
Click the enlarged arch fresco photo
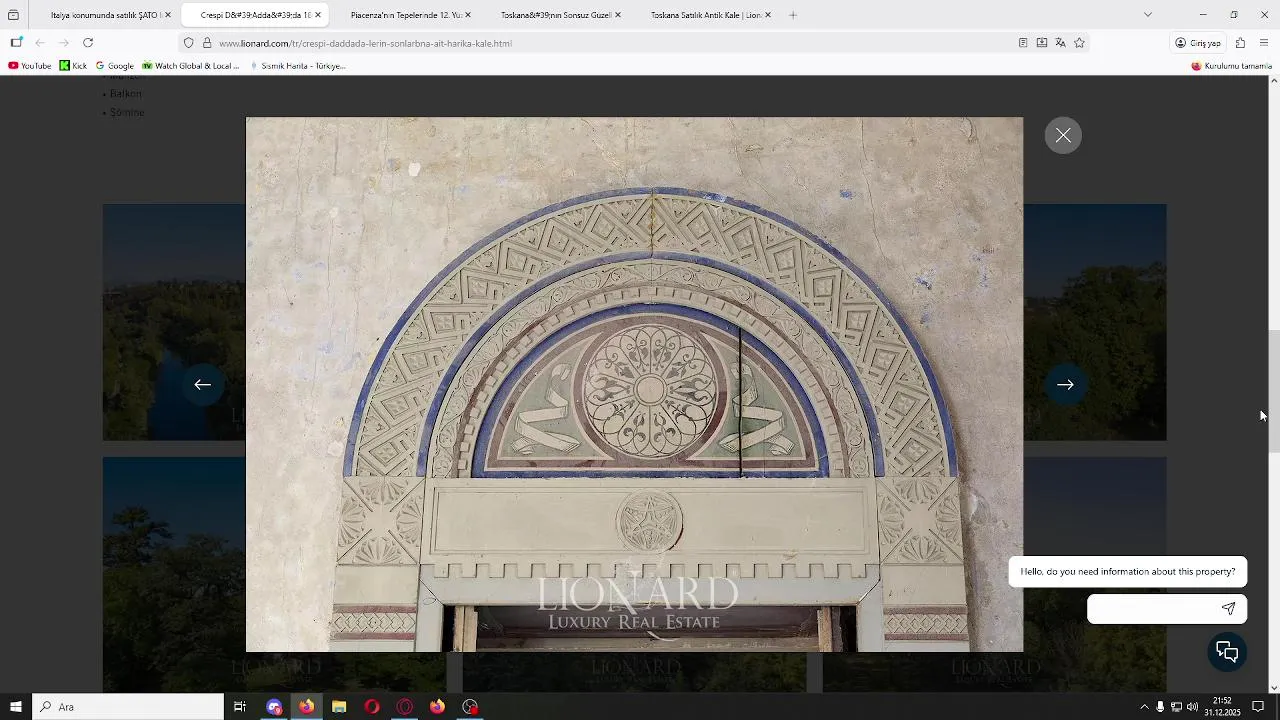tap(635, 385)
